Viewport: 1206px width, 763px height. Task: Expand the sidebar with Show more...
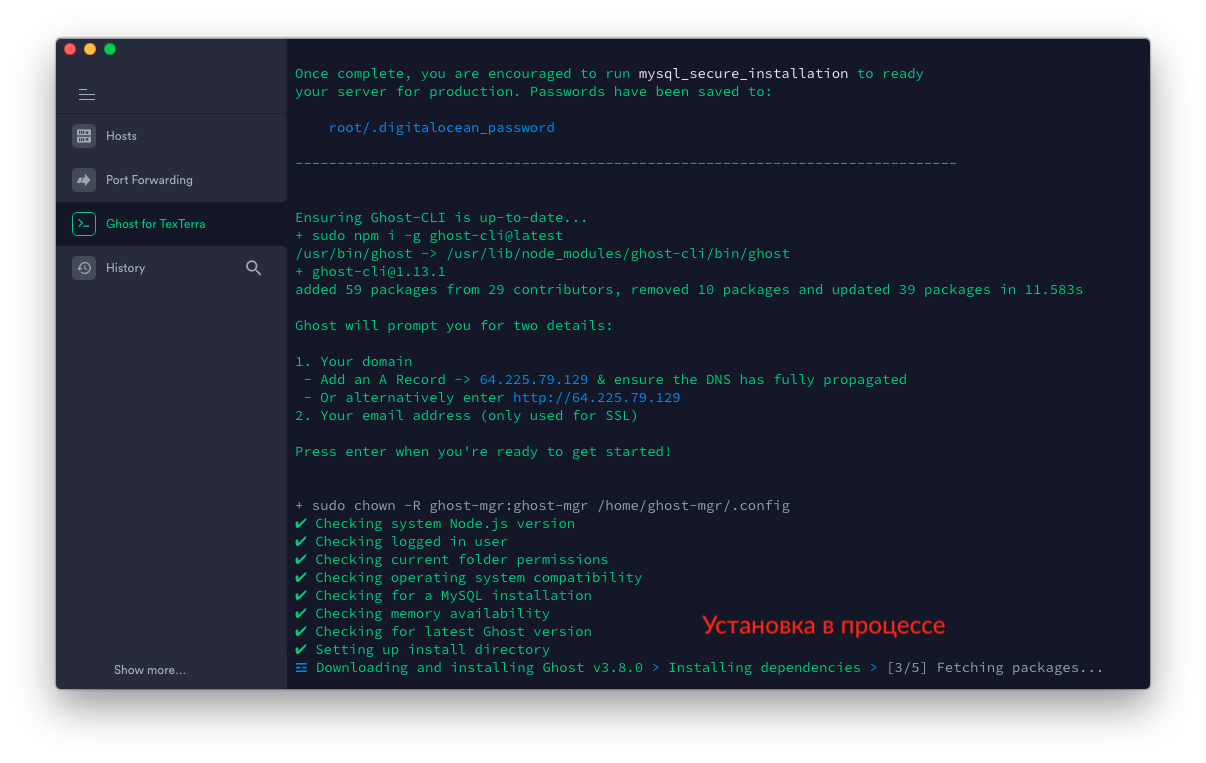coord(150,670)
